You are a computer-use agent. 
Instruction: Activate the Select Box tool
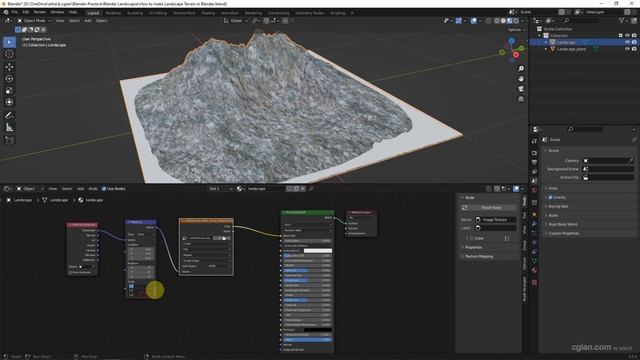coord(9,42)
